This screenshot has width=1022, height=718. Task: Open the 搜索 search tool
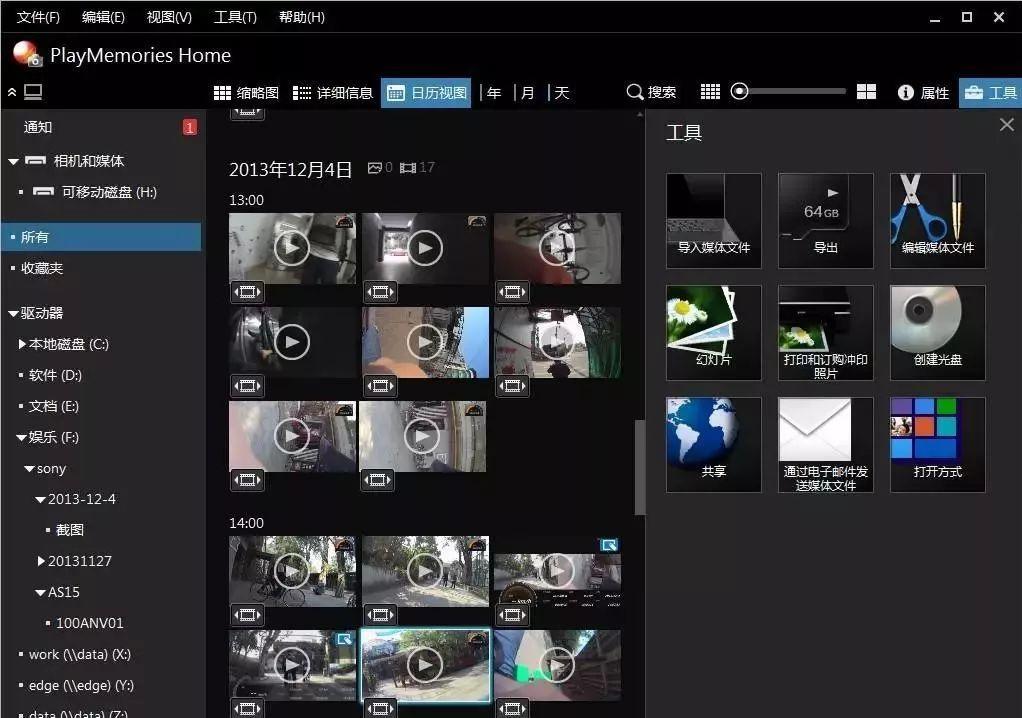click(651, 93)
